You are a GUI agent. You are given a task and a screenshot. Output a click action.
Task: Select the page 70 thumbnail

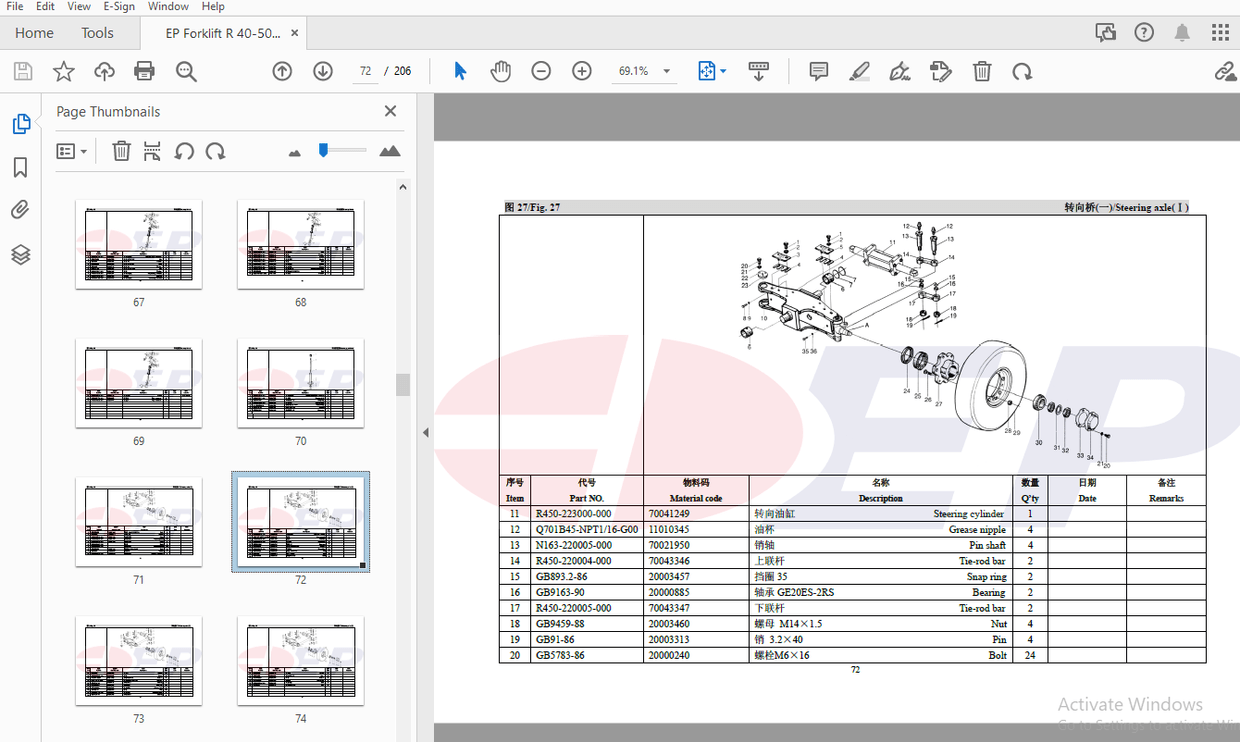pyautogui.click(x=301, y=383)
